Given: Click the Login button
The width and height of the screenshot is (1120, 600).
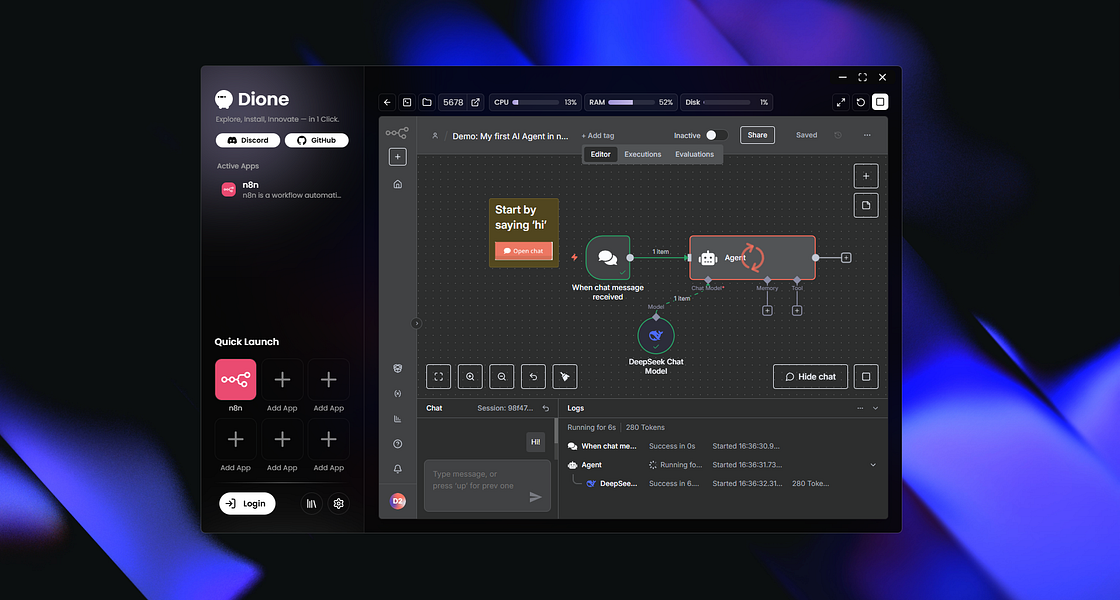Looking at the screenshot, I should pyautogui.click(x=247, y=504).
